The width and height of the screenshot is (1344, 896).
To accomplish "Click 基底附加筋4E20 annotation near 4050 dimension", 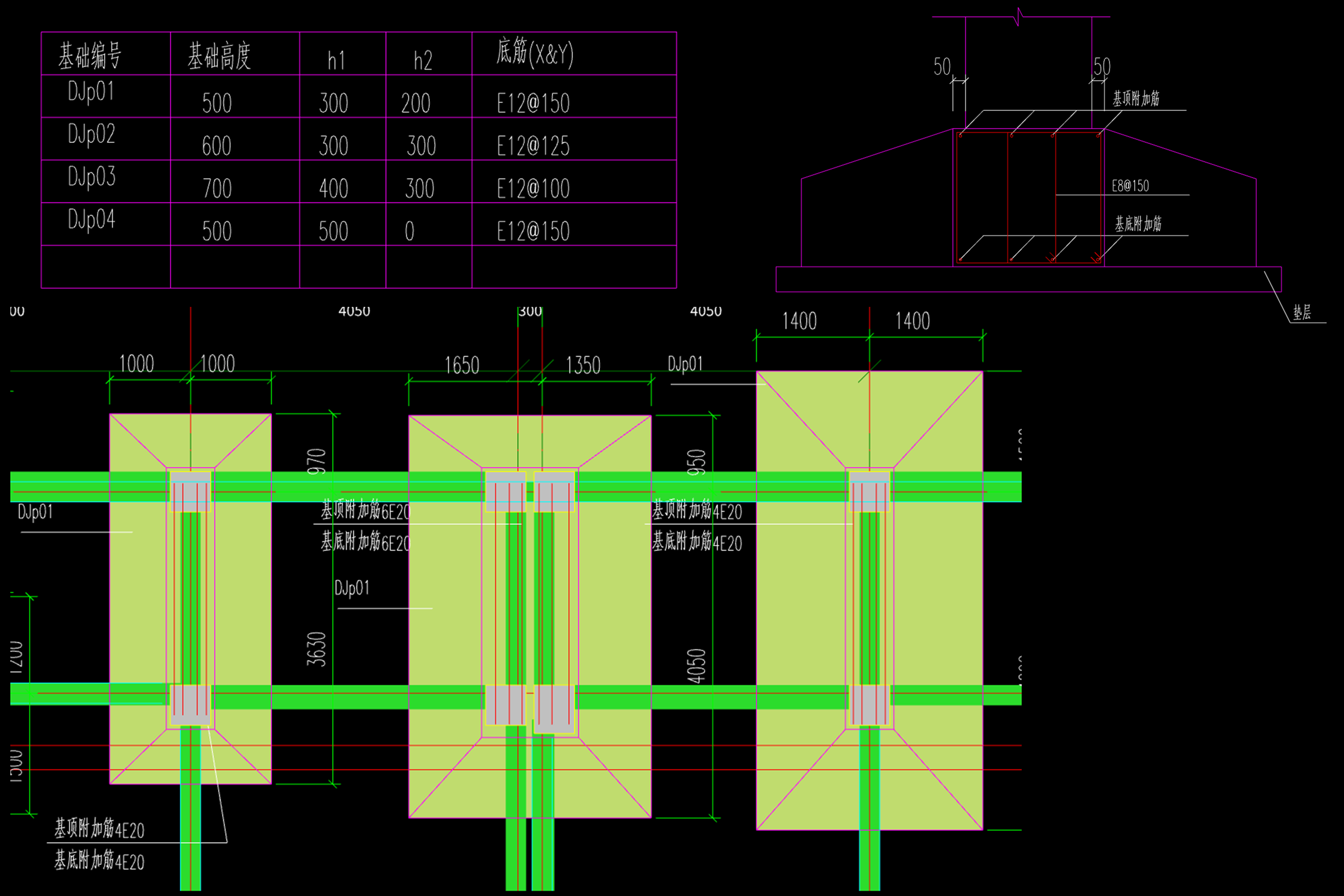I will tap(697, 542).
